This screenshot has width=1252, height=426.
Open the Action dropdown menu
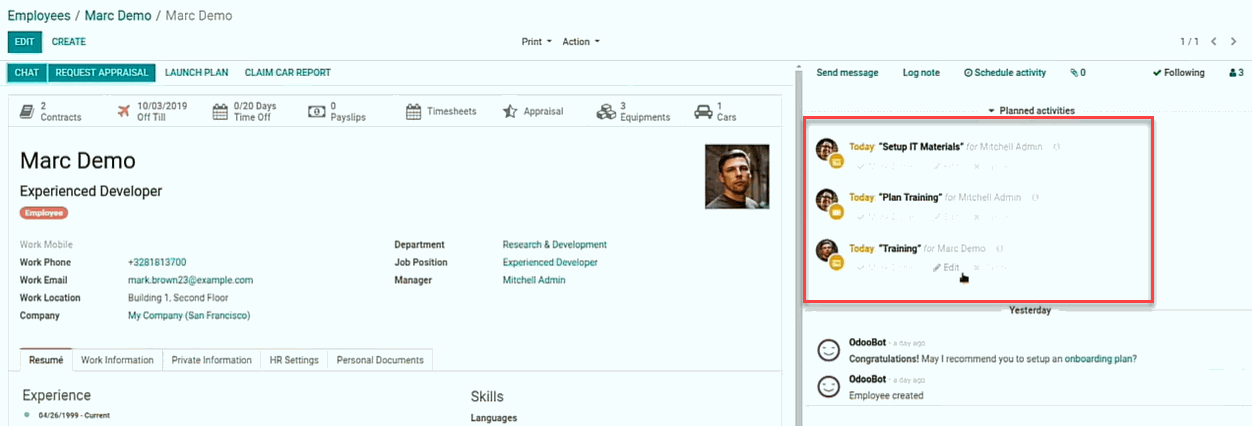point(581,42)
